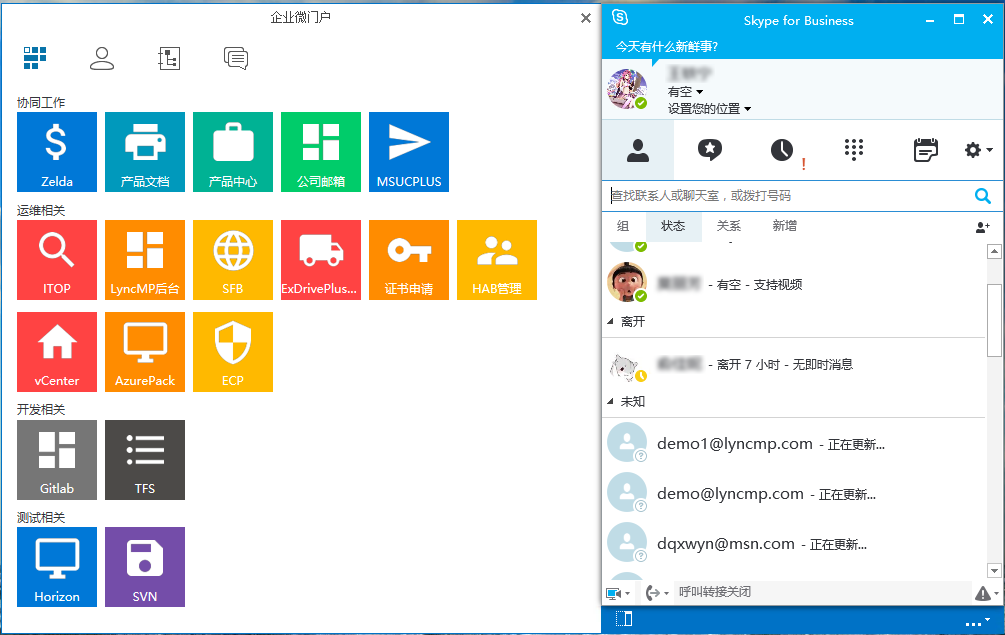Open the 公司邮箱 tile

point(320,152)
